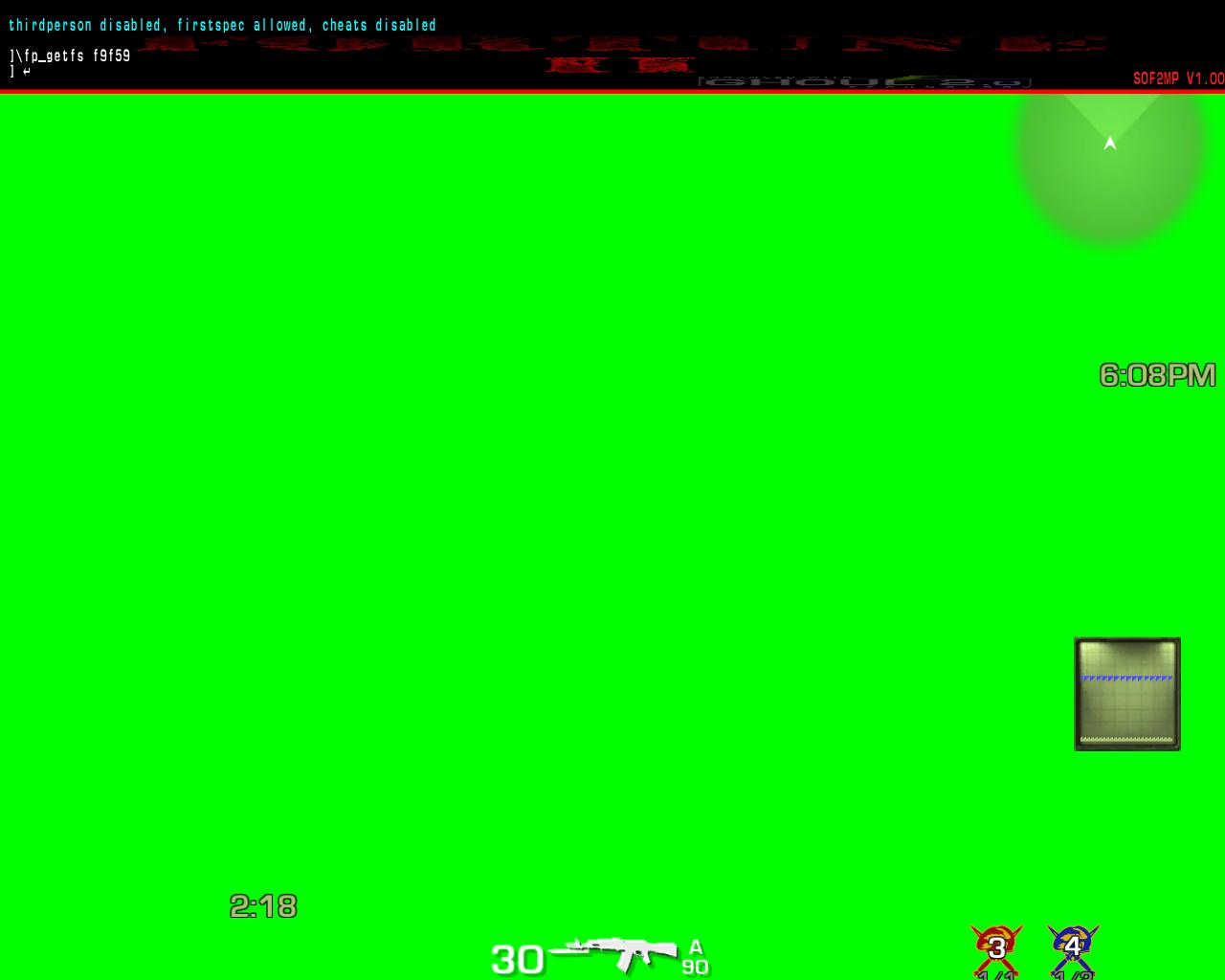Screen dimensions: 1225x980
Task: Click the SOF2MP V1.00 version label
Action: (1178, 78)
